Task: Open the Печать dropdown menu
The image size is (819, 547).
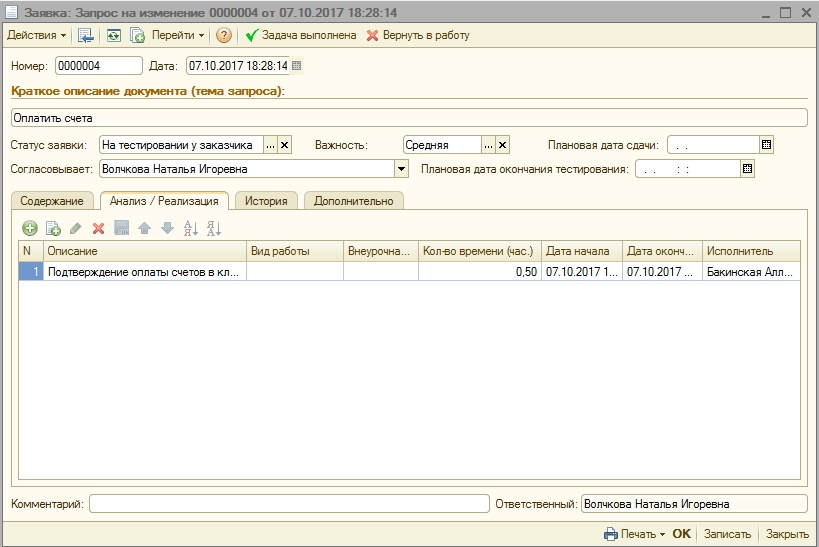Action: pos(635,534)
